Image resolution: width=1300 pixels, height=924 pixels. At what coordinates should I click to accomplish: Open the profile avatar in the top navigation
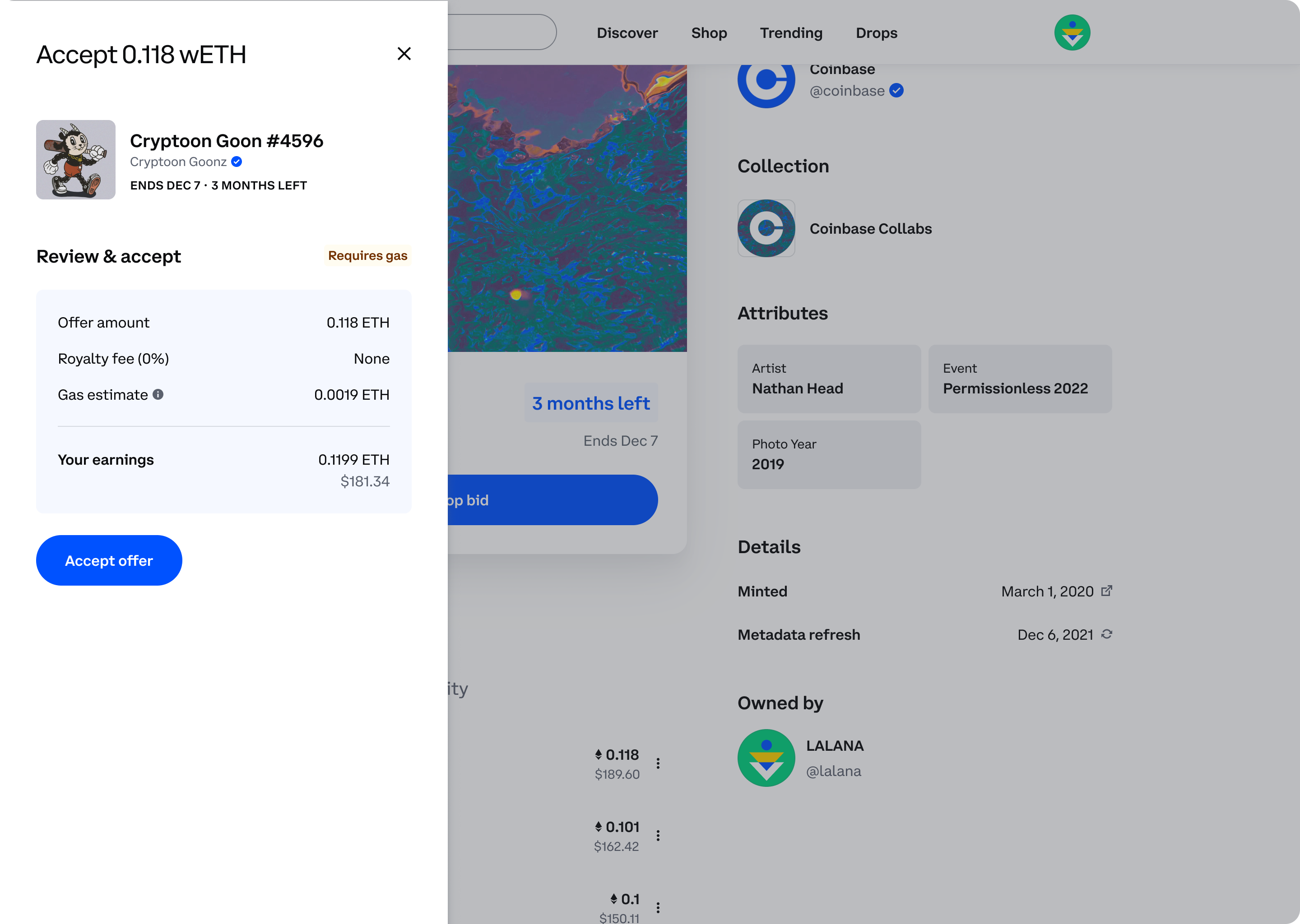tap(1072, 32)
